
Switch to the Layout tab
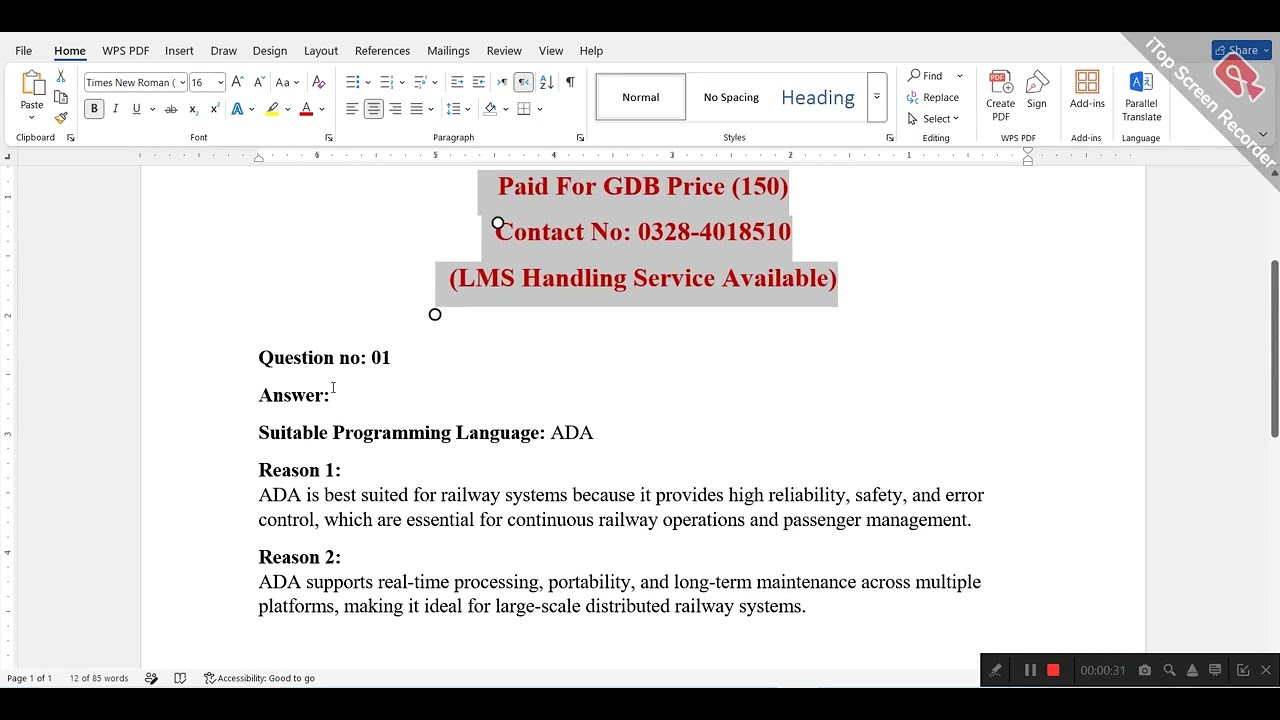(321, 50)
